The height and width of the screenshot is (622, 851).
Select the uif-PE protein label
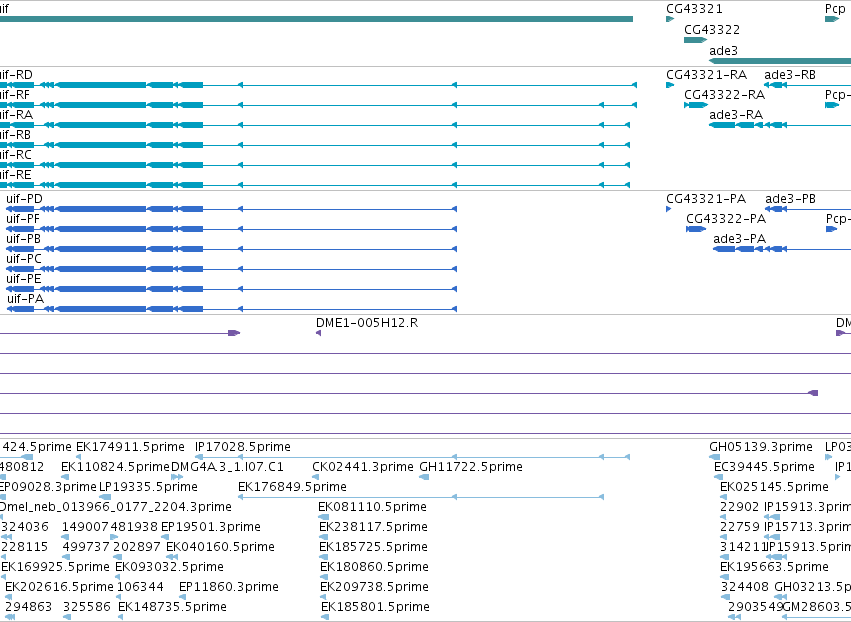click(x=24, y=279)
